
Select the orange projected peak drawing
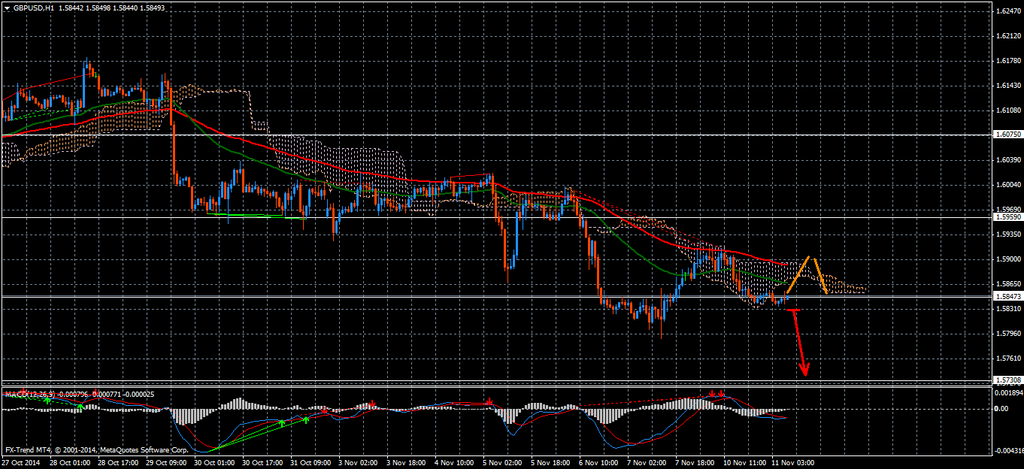(x=810, y=261)
